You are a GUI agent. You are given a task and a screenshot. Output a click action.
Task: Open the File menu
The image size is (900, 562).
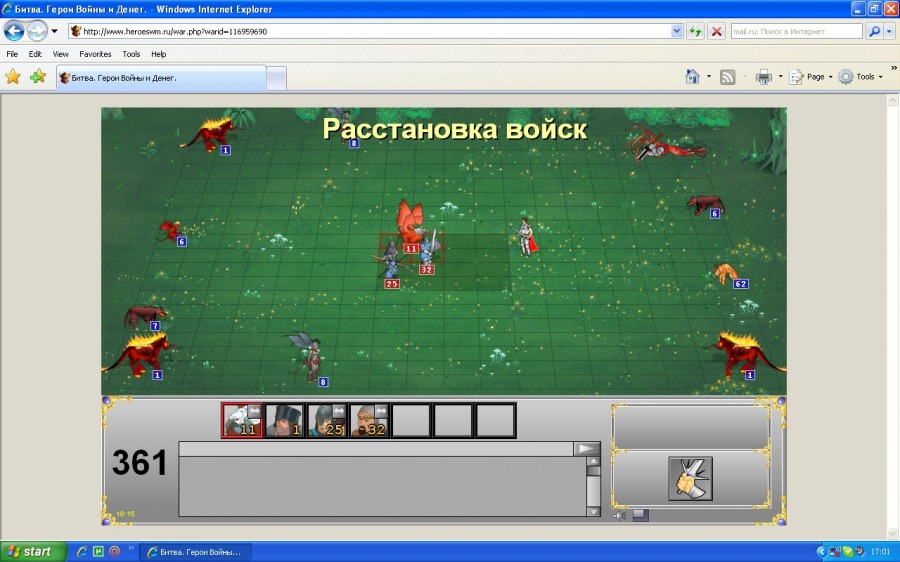click(x=12, y=54)
